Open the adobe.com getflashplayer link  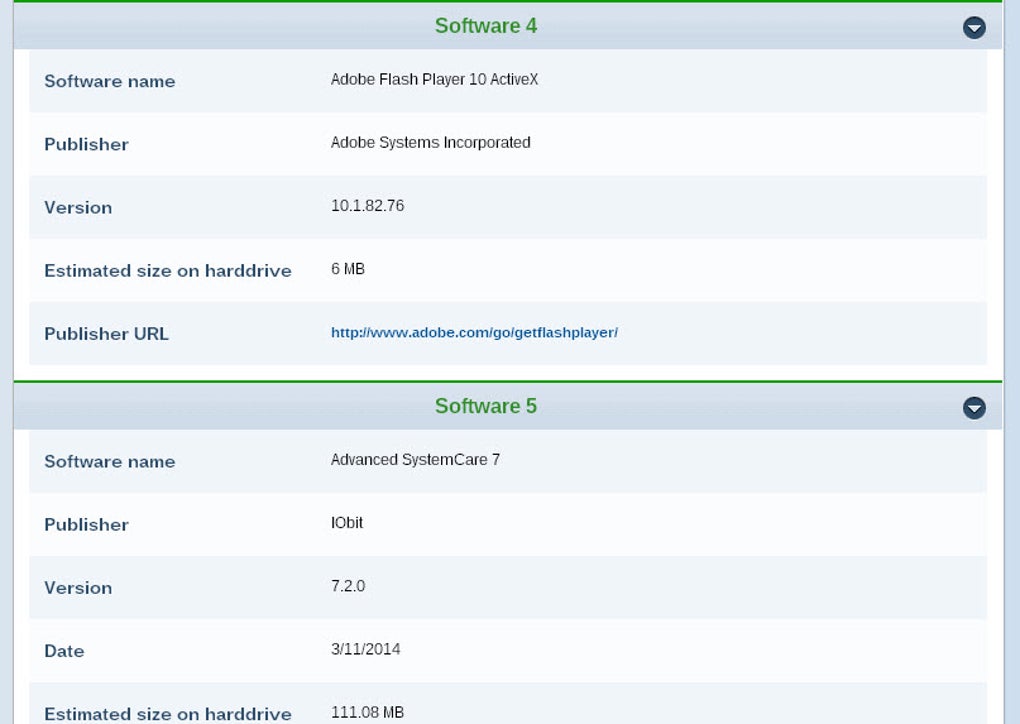pos(474,333)
